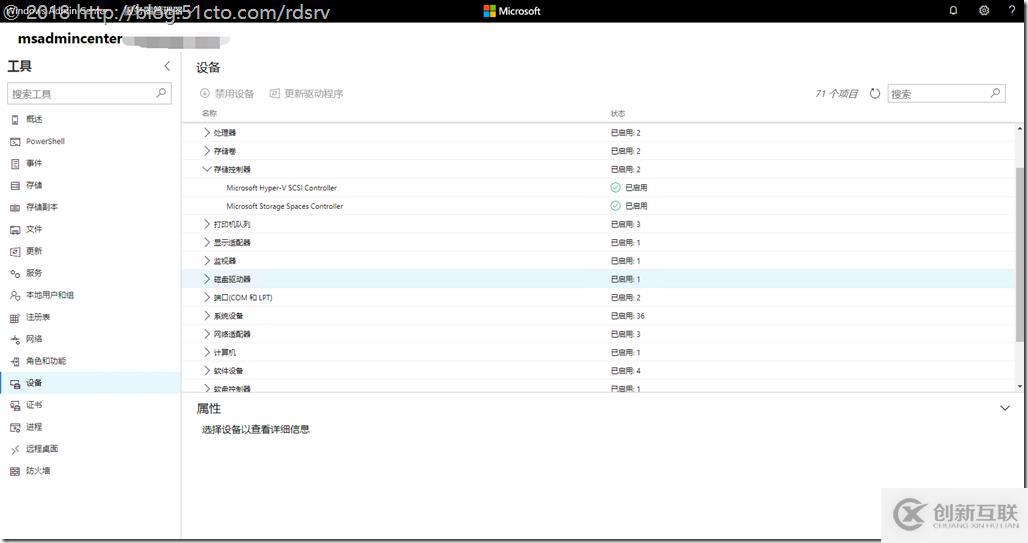Click the 概述 overview icon in sidebar
1028x543 pixels.
point(15,119)
